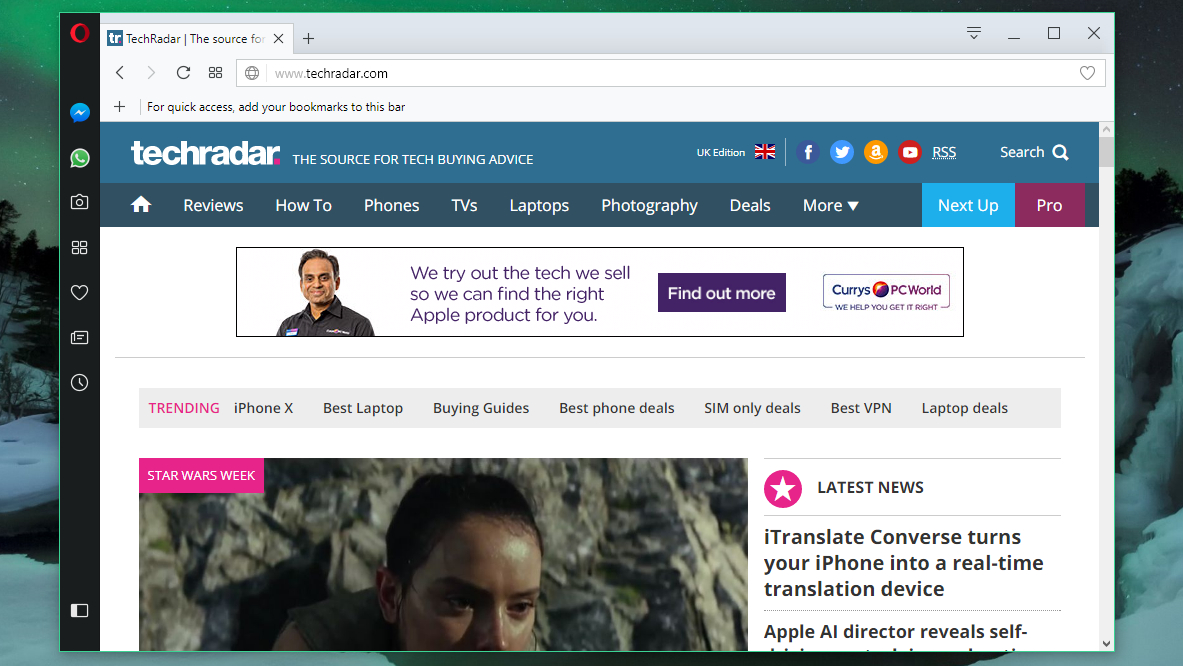Open Personal News in the sidebar
Screen dimensions: 1183x666
pos(79,337)
